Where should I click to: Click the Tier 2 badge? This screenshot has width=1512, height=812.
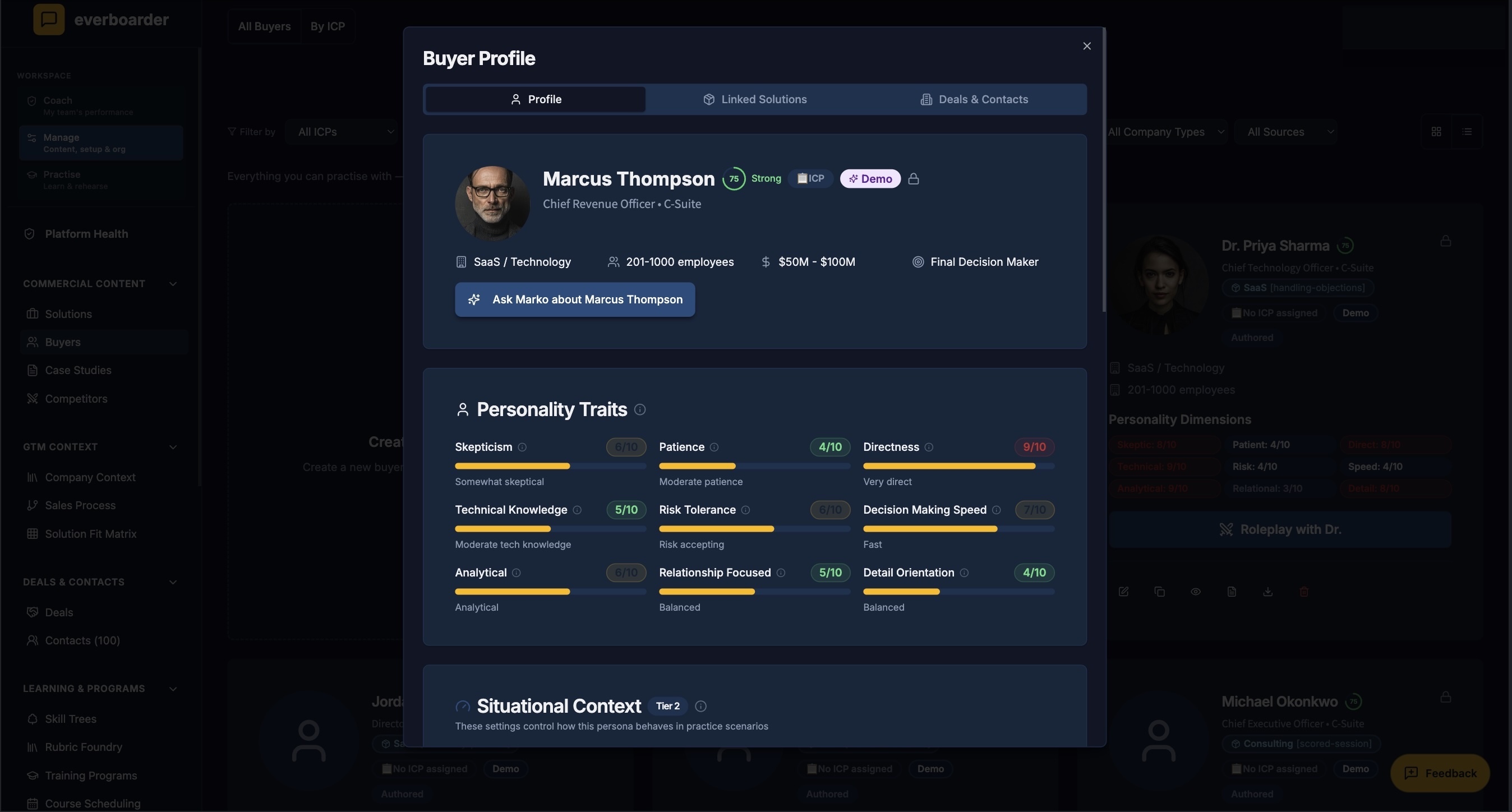(x=667, y=707)
